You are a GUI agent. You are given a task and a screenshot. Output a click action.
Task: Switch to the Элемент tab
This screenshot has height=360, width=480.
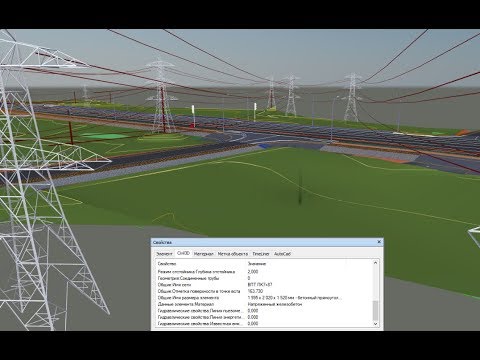pos(164,254)
